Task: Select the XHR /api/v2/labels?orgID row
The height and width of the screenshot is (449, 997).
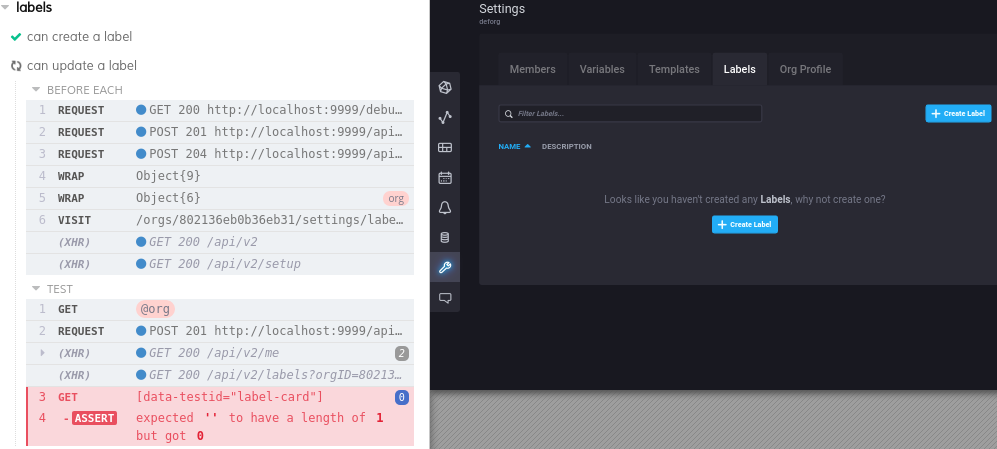Action: pos(220,375)
